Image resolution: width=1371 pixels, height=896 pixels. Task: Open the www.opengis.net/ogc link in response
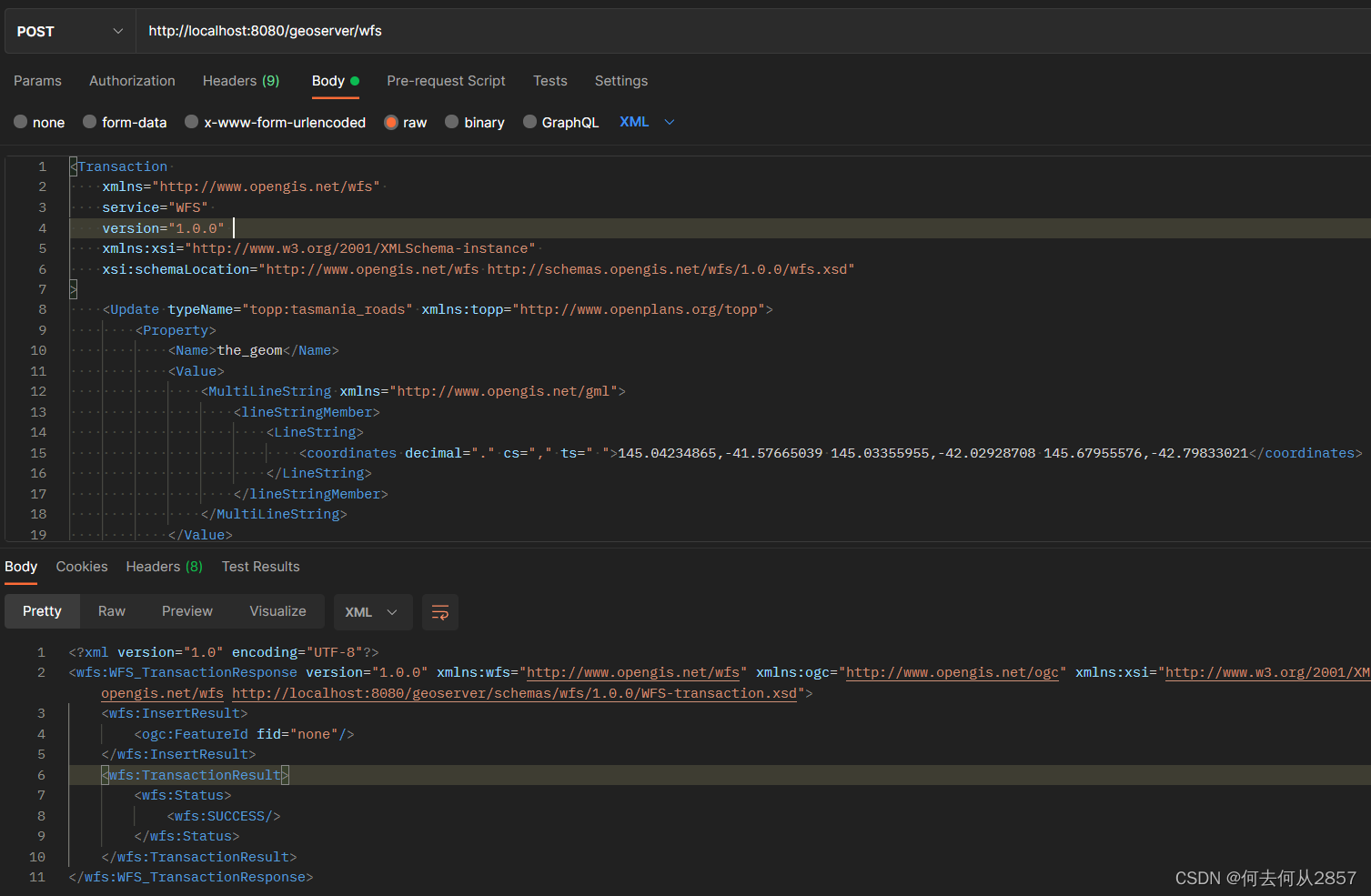point(953,672)
